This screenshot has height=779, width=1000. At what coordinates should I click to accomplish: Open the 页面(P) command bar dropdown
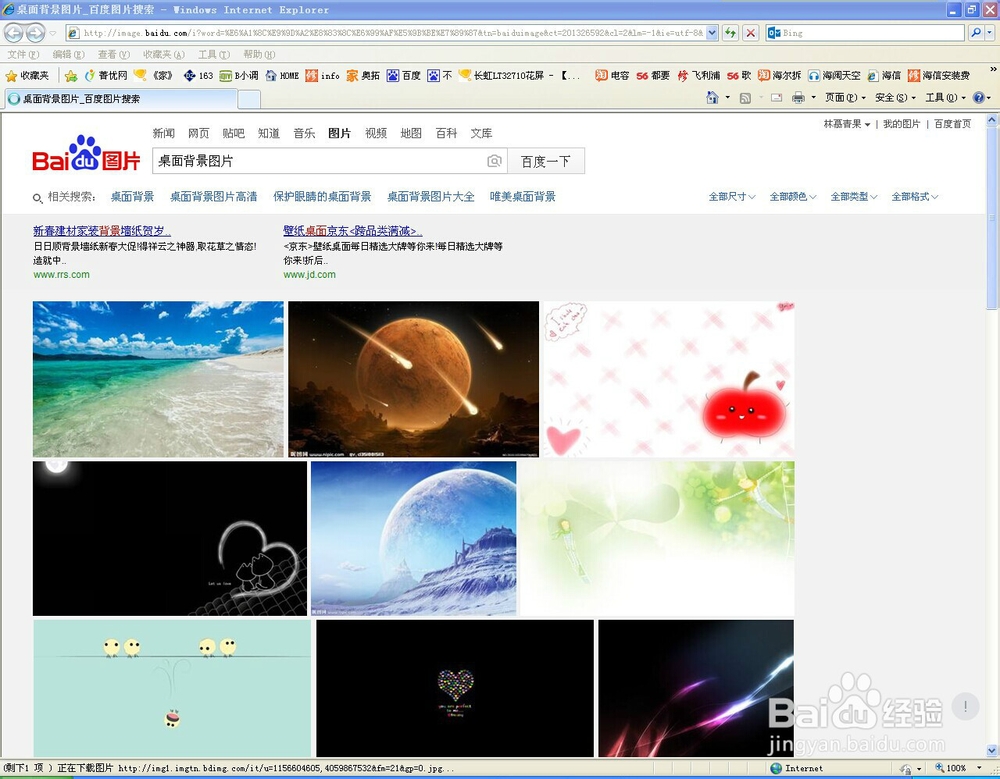845,98
